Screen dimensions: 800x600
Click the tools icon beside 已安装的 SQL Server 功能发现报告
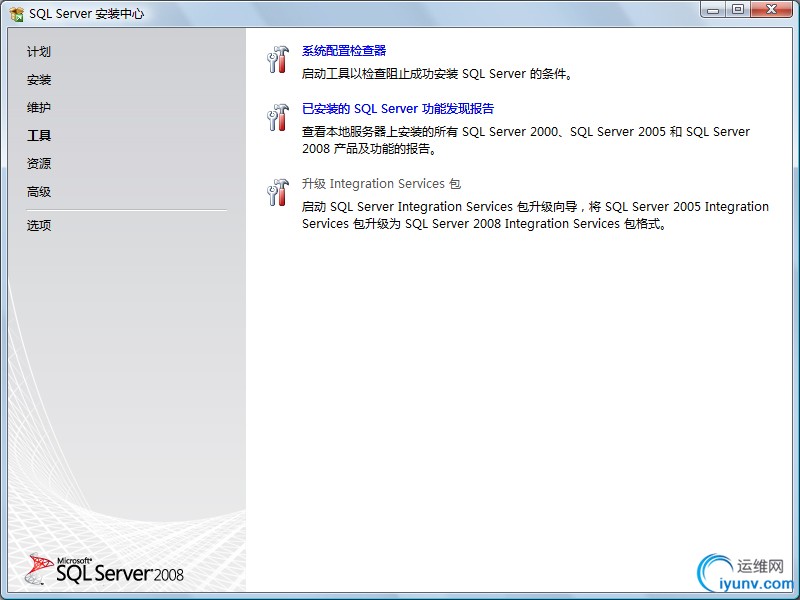[278, 117]
